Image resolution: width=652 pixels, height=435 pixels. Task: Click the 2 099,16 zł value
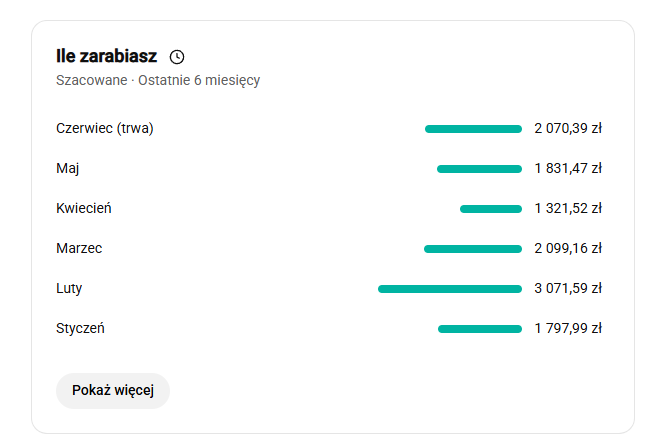[568, 248]
